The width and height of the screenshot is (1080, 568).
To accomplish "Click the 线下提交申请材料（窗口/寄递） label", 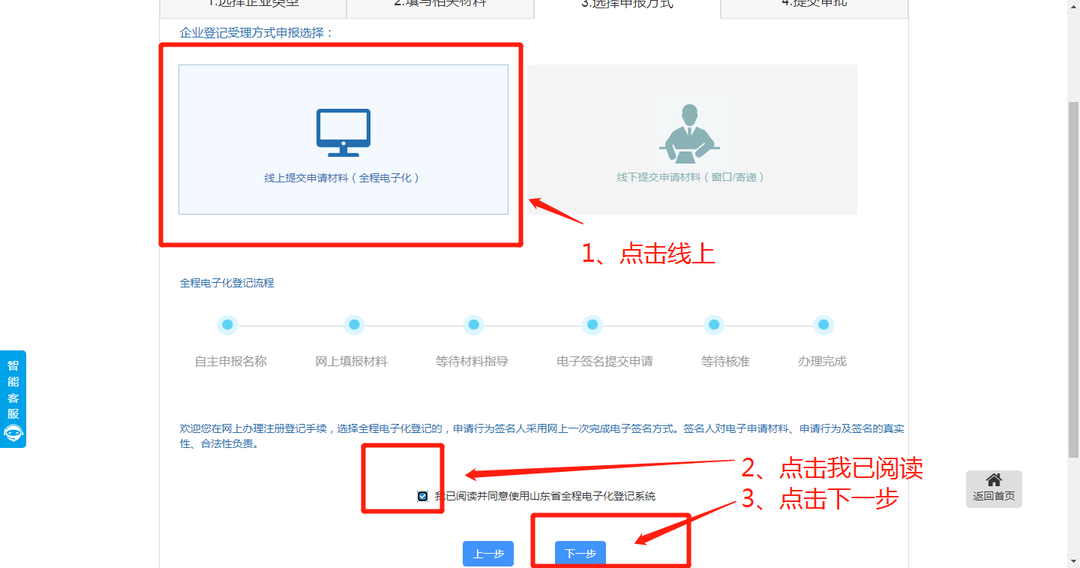I will coord(690,177).
